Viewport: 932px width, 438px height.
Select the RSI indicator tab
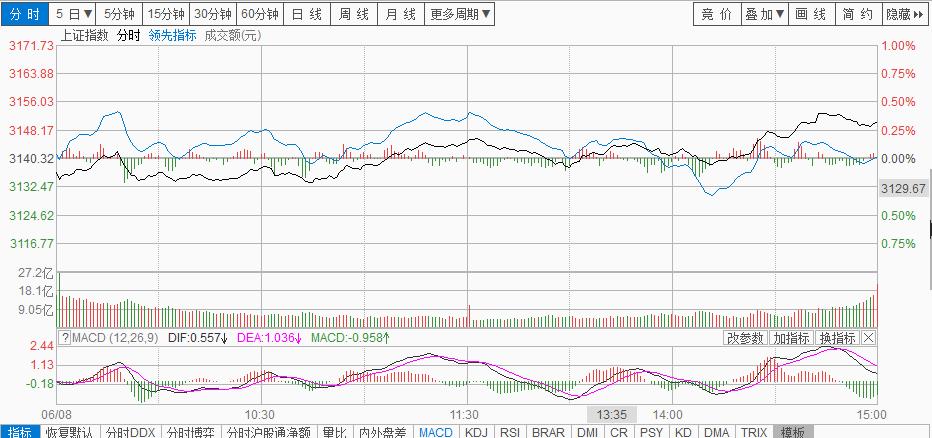point(509,432)
